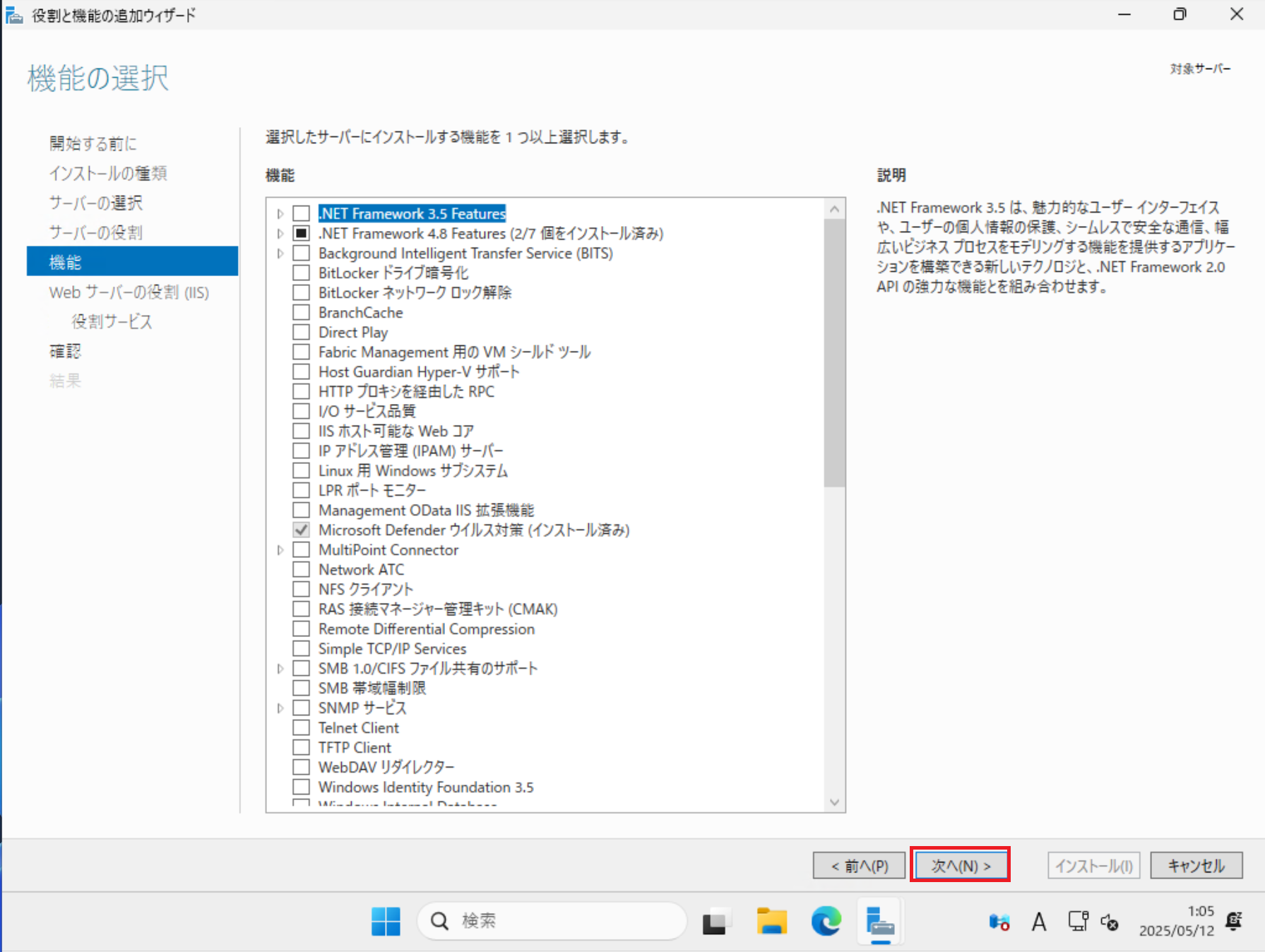Select Fabric Management 用の VM シールド ツール row

point(454,352)
